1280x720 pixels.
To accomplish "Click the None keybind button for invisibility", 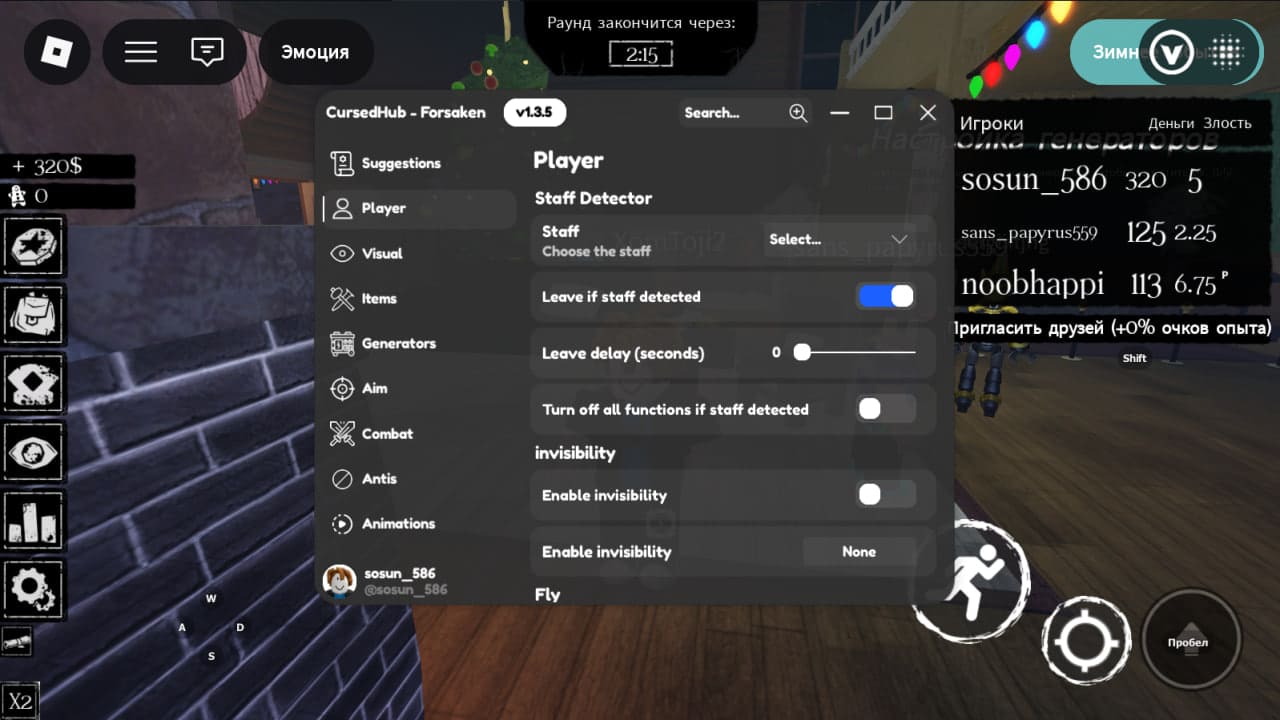I will (x=859, y=551).
